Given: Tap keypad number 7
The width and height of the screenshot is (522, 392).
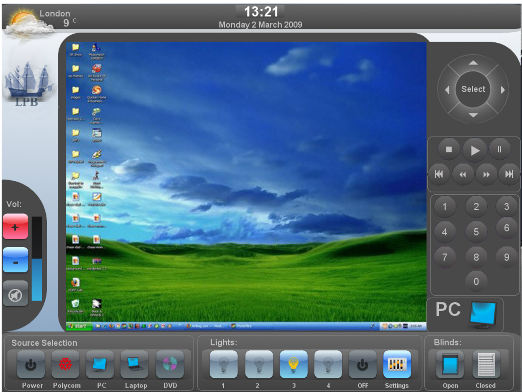Looking at the screenshot, I should (x=444, y=257).
